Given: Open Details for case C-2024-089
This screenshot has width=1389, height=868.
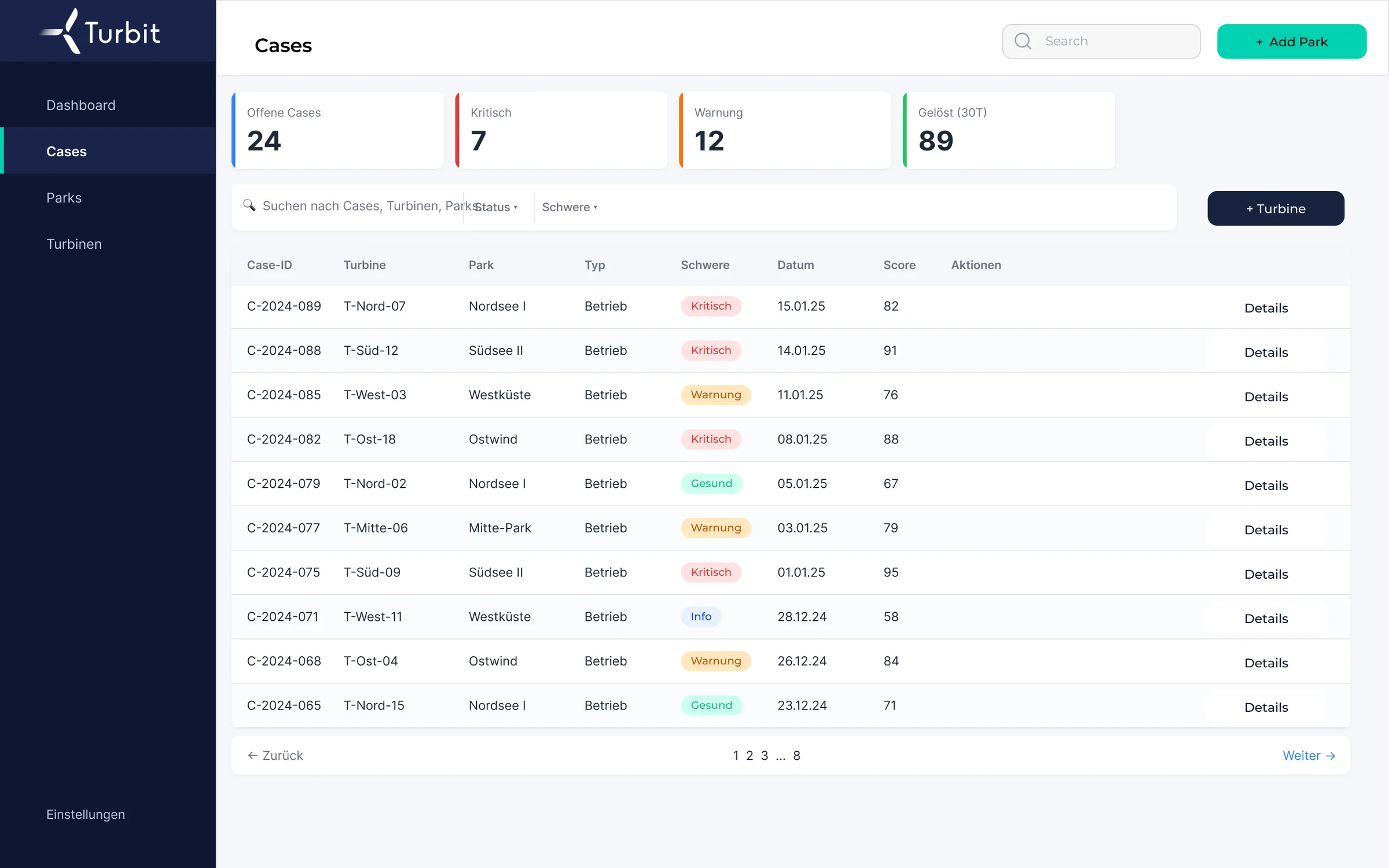Looking at the screenshot, I should pos(1266,308).
